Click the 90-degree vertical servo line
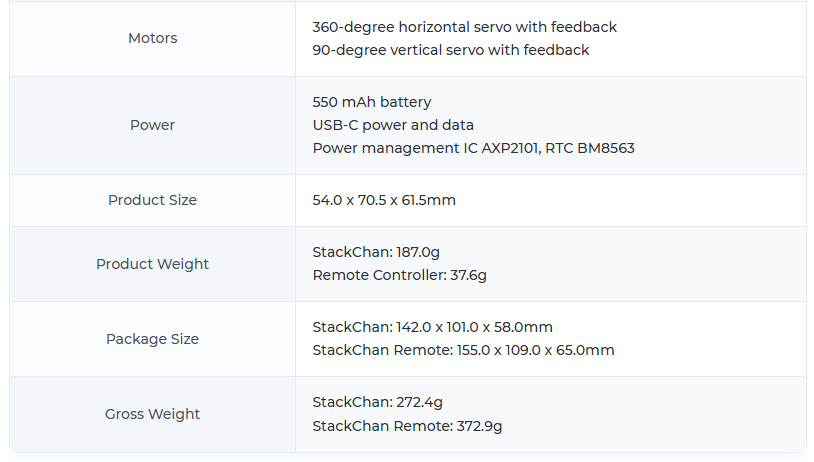Image resolution: width=814 pixels, height=462 pixels. (x=451, y=50)
